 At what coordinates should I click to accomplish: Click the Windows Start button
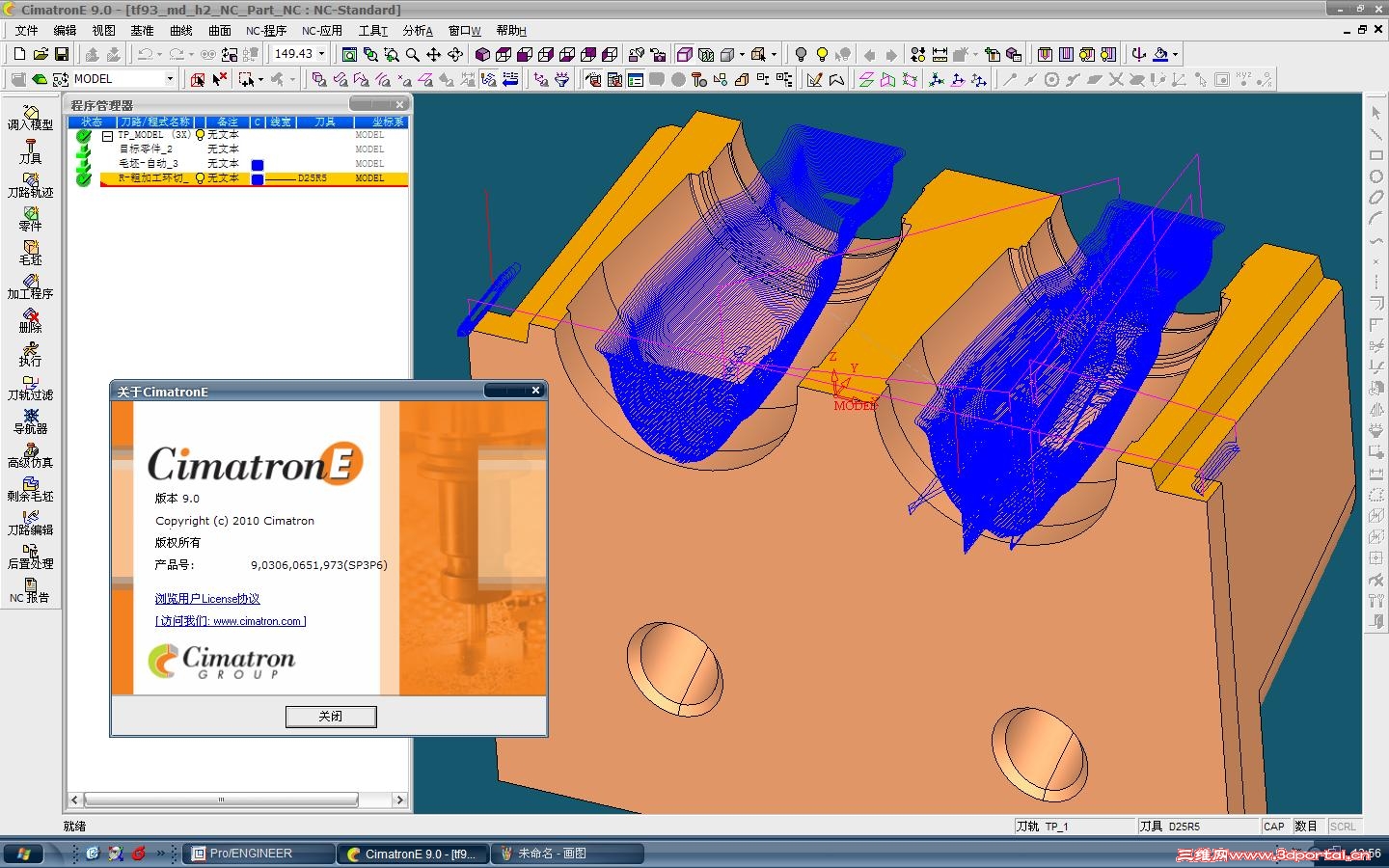pos(23,854)
